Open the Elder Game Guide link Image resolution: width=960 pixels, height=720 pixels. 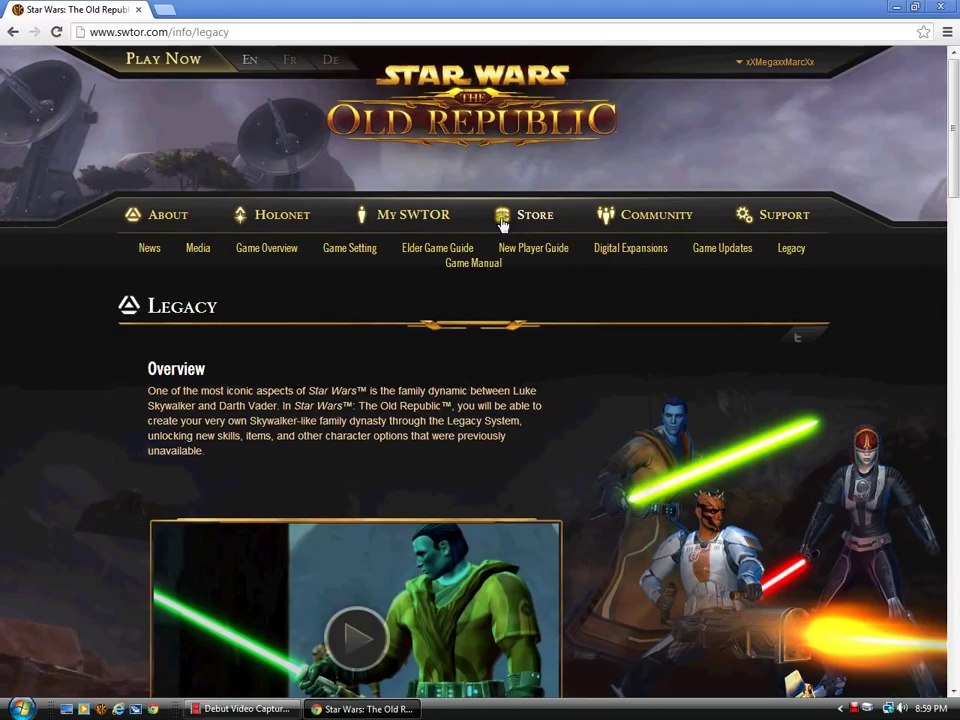(437, 248)
